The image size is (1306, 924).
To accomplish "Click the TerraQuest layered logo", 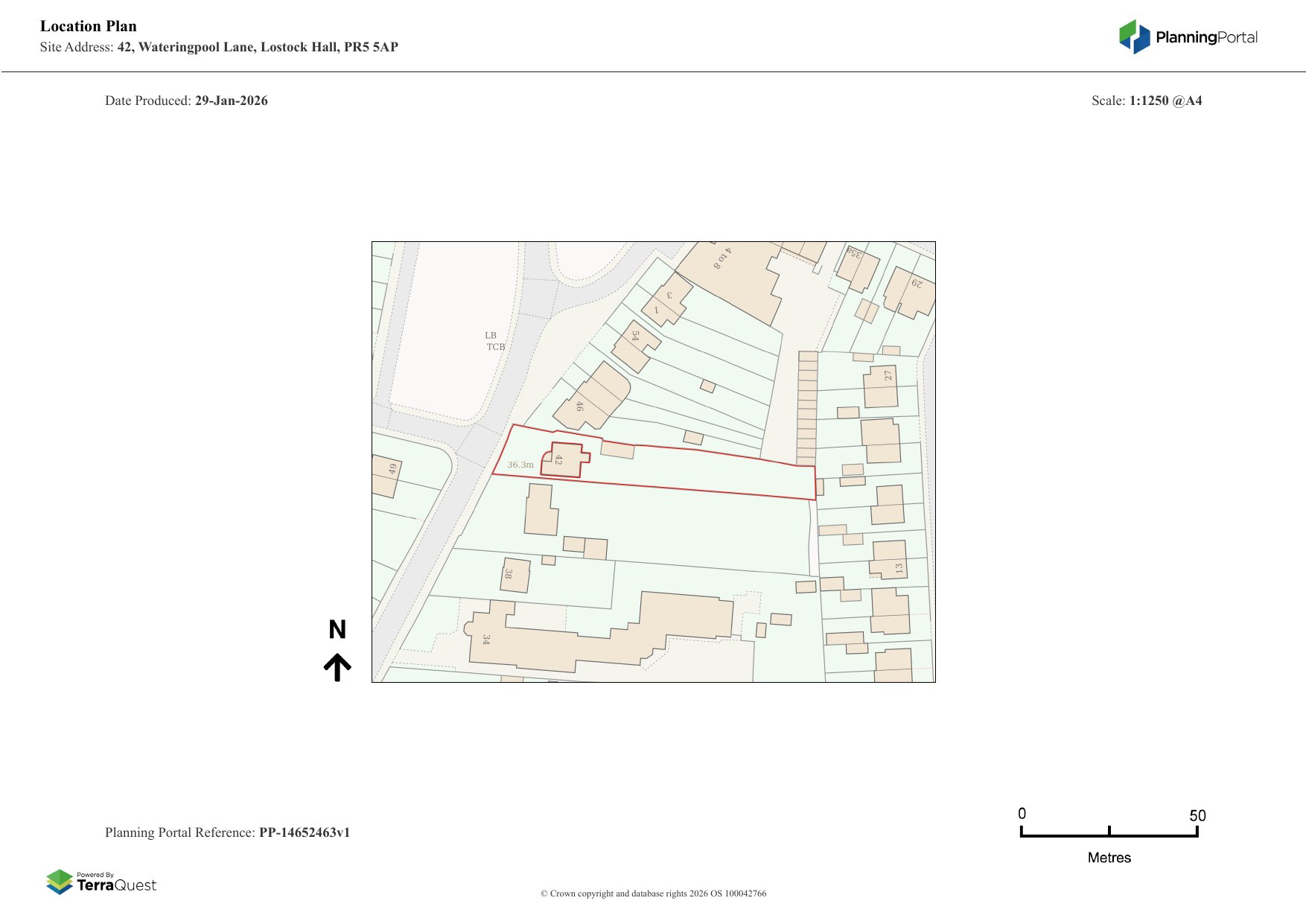I will pyautogui.click(x=60, y=882).
